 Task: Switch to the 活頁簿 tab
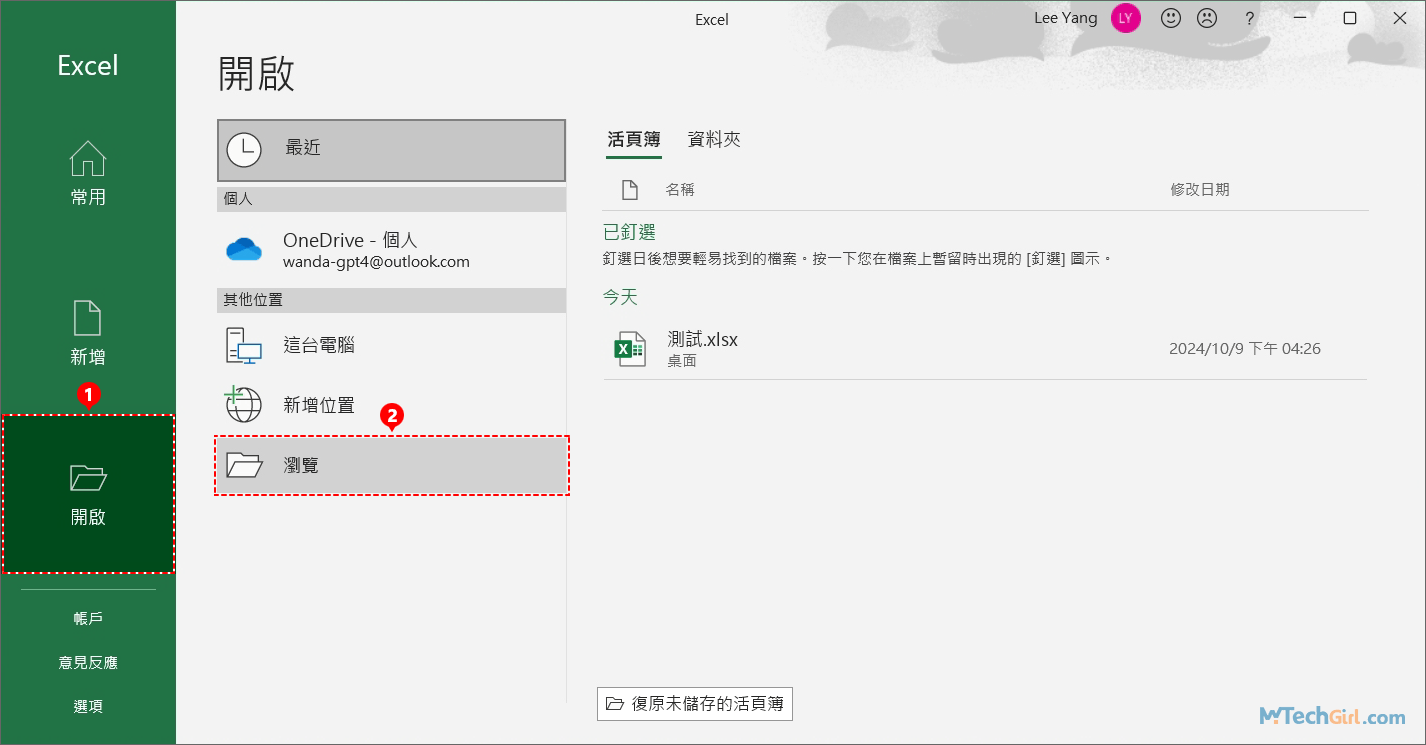point(634,140)
